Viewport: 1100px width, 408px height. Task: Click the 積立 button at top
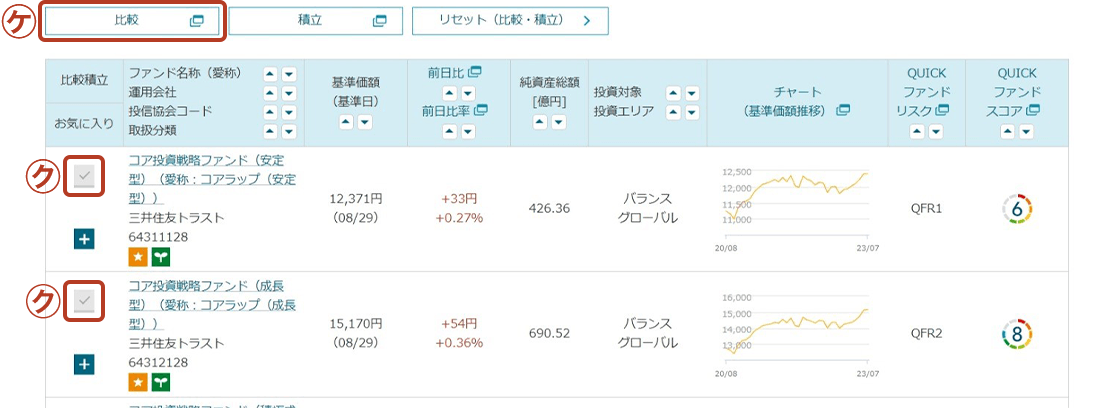click(316, 21)
